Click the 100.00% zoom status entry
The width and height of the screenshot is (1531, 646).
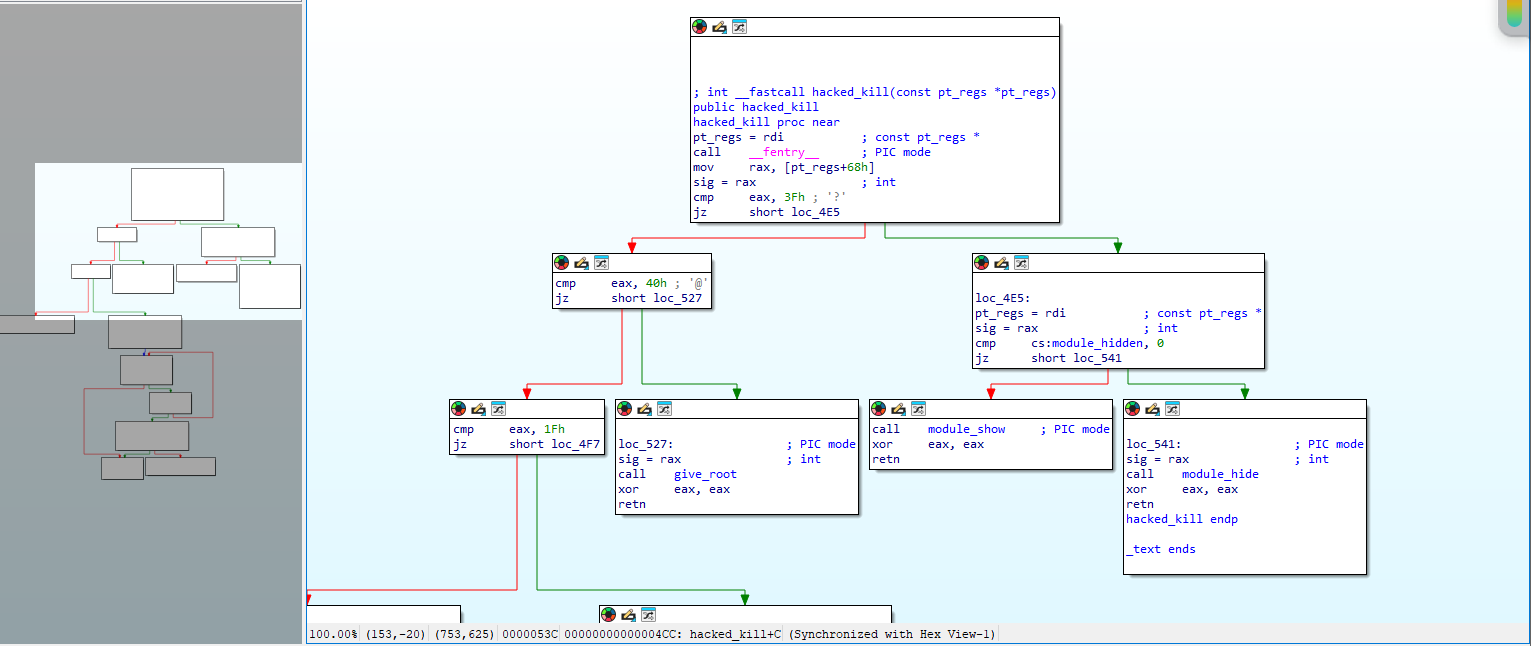tap(333, 634)
